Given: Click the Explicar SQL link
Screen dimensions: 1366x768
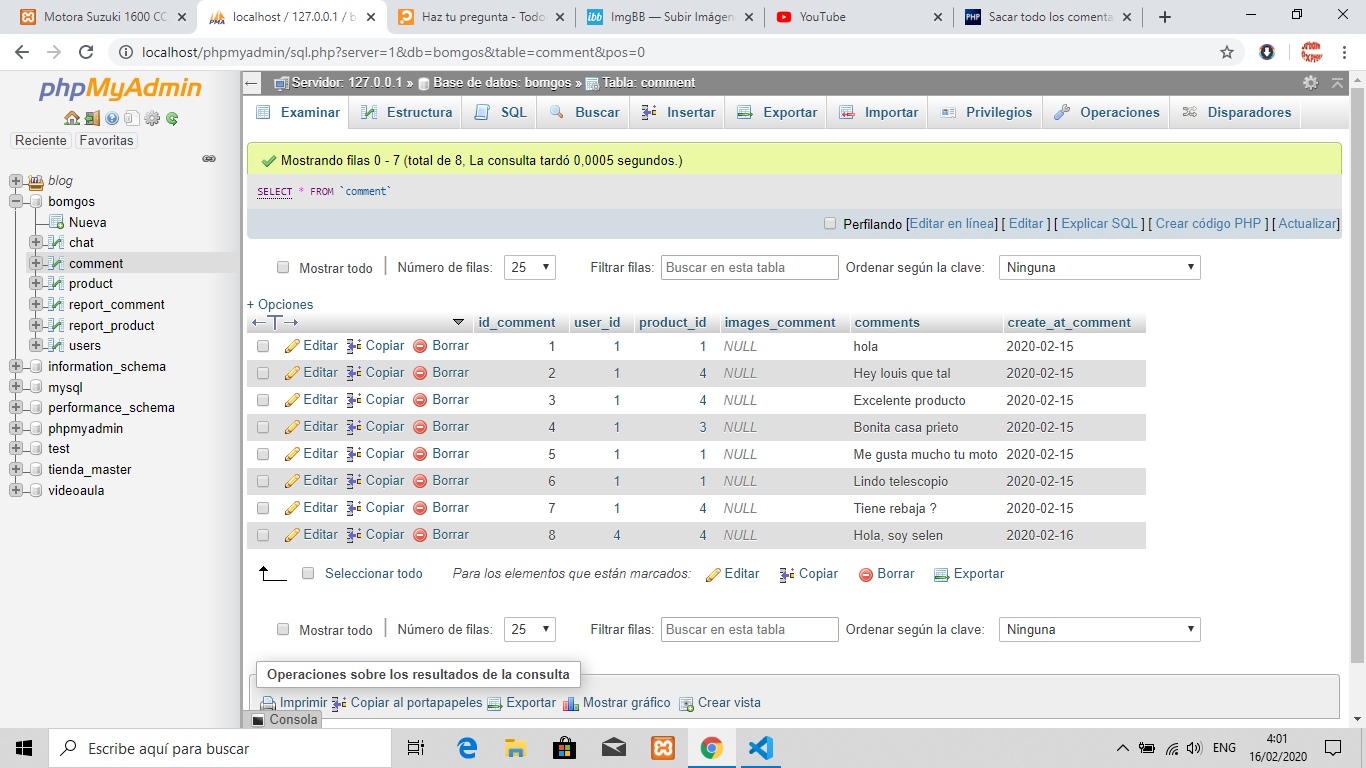Looking at the screenshot, I should point(1099,224).
